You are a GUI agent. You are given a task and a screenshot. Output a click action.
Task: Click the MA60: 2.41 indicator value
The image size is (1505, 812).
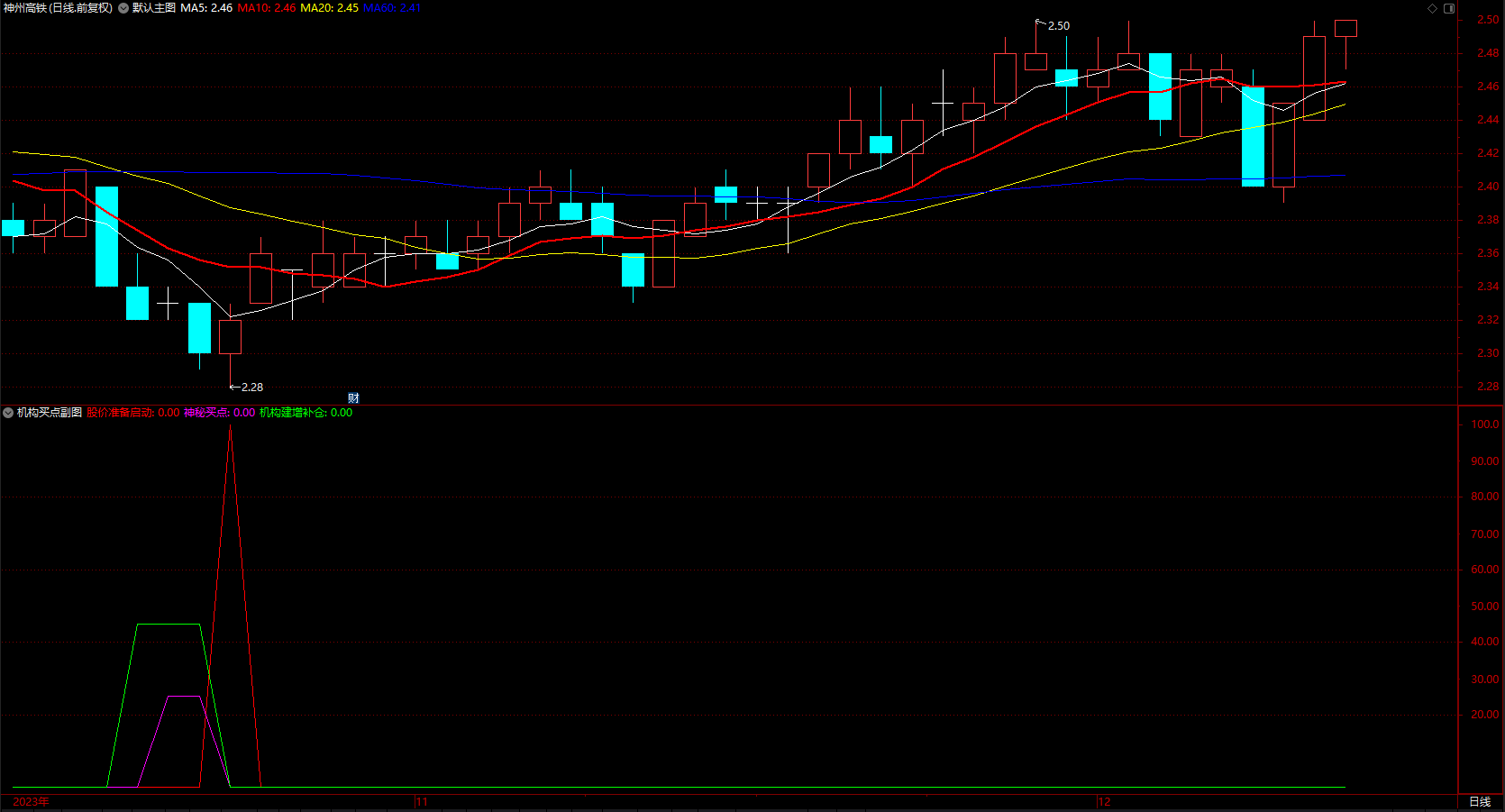(x=391, y=8)
